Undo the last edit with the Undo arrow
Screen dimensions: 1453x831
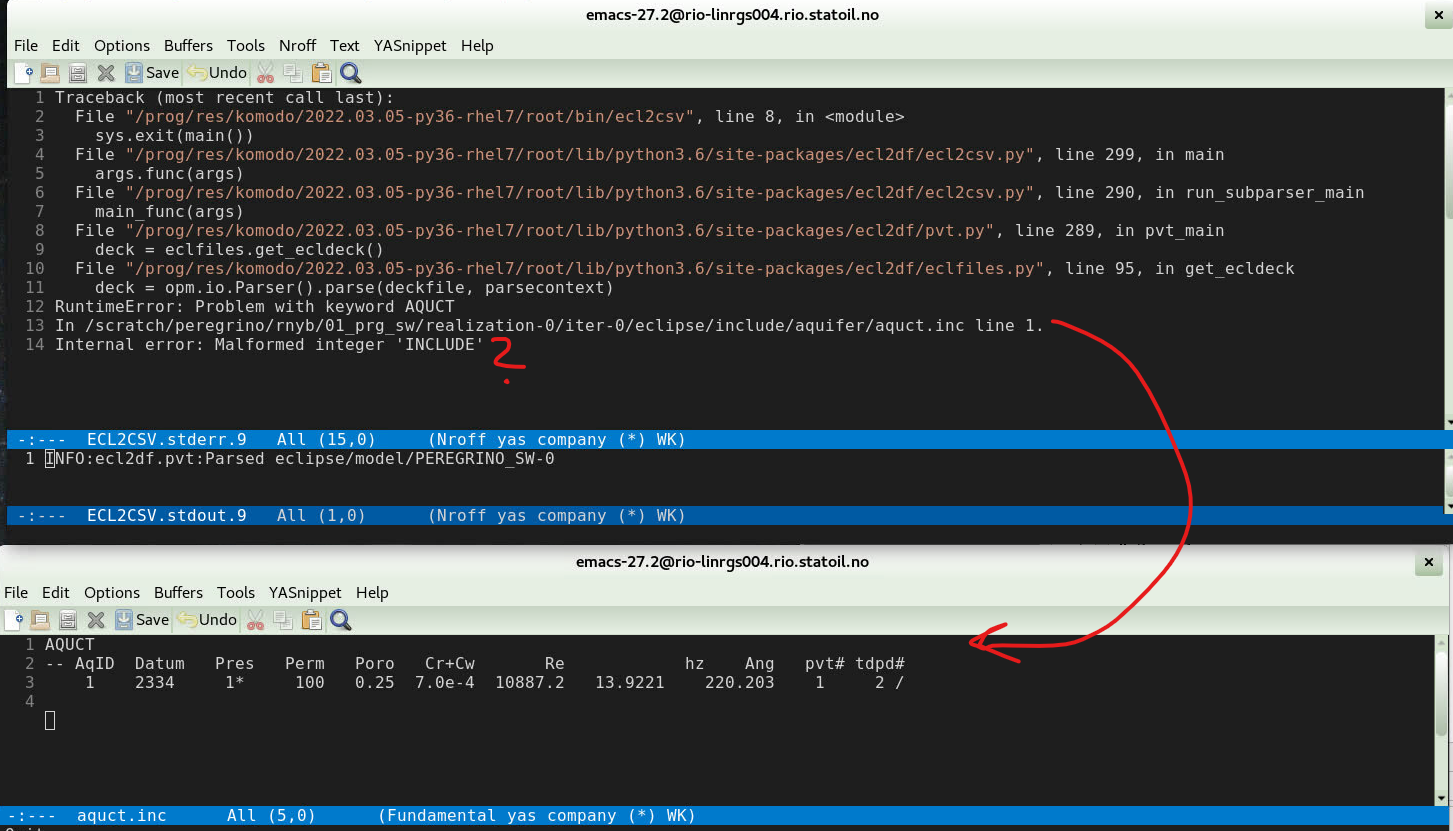(x=196, y=72)
